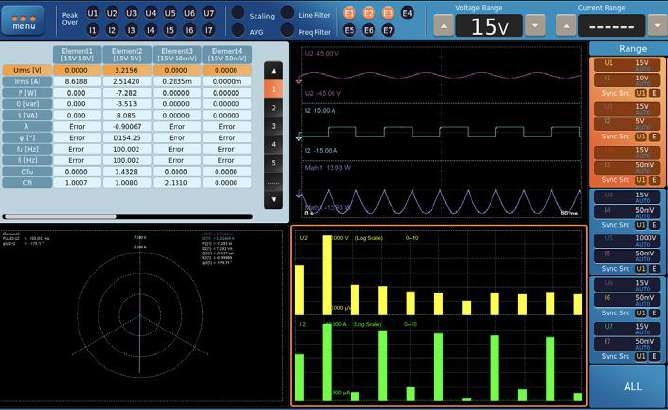Switch to numeric page 5
The width and height of the screenshot is (668, 410).
pyautogui.click(x=274, y=163)
